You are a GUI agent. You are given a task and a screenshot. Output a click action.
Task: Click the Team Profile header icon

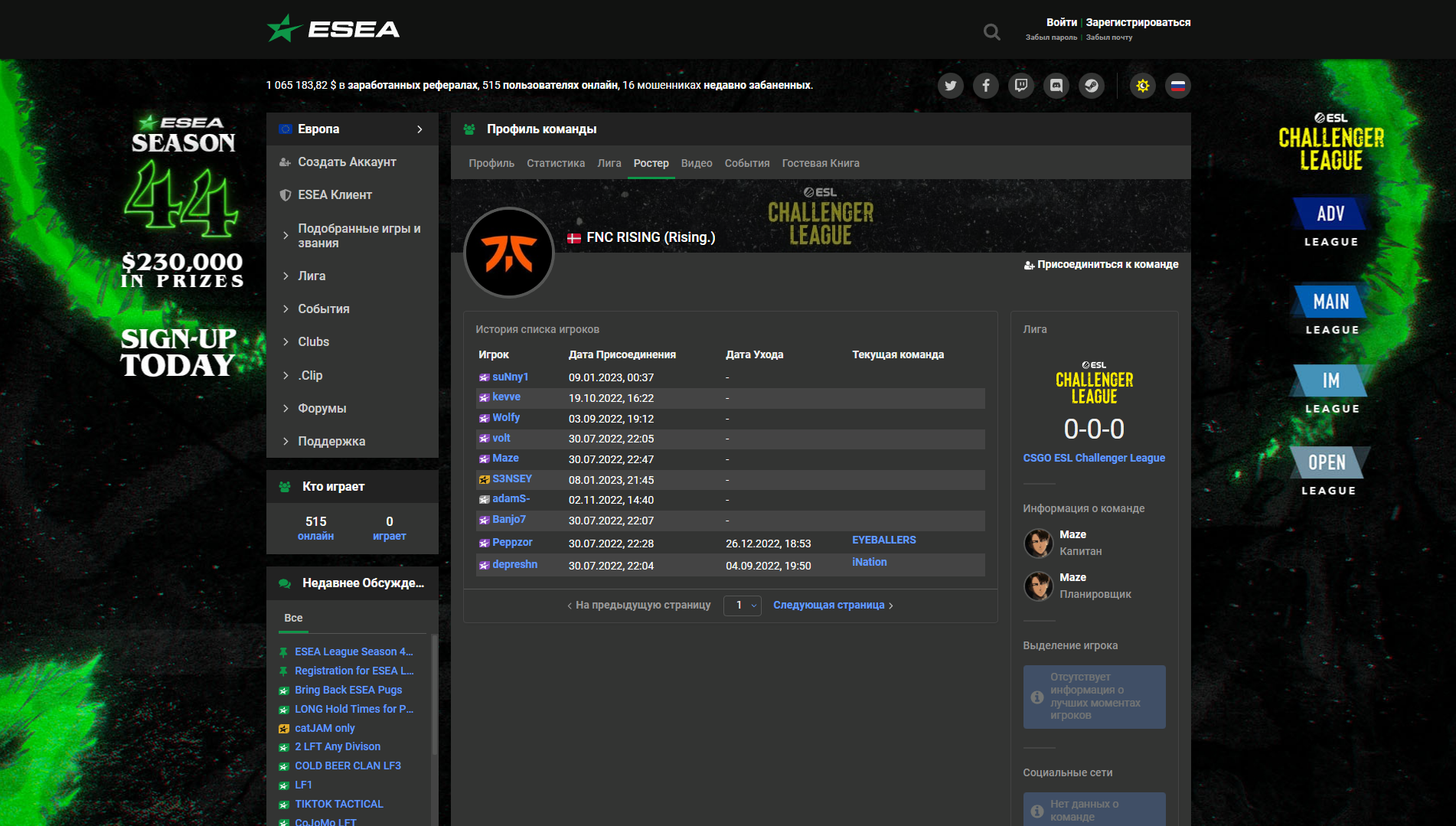tap(469, 129)
